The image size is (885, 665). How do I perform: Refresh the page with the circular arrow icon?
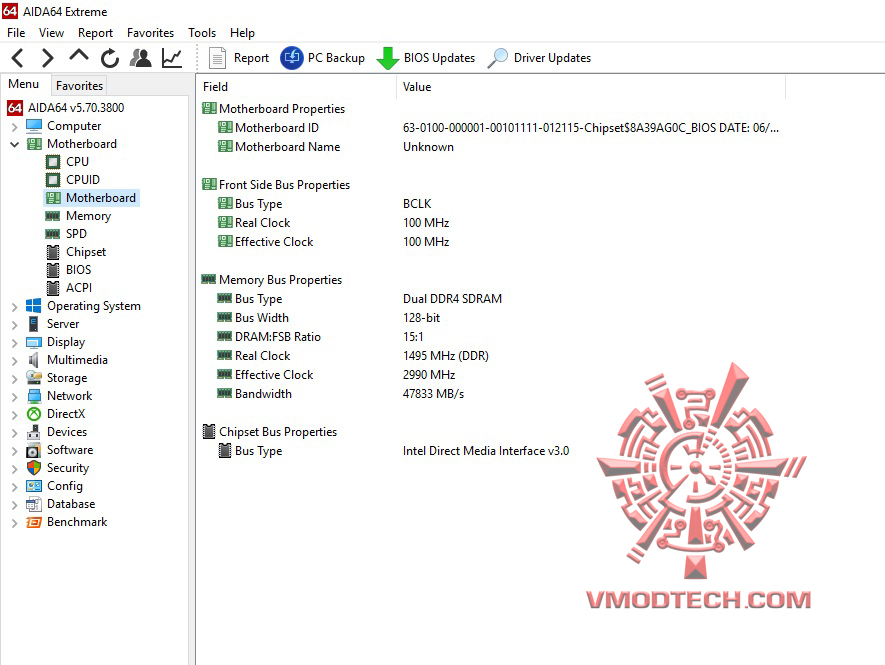pos(109,58)
